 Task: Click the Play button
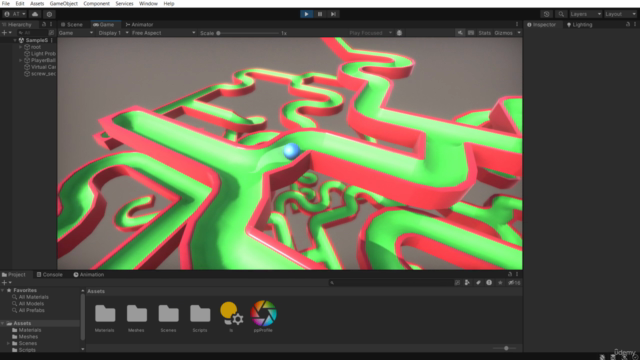click(x=306, y=14)
